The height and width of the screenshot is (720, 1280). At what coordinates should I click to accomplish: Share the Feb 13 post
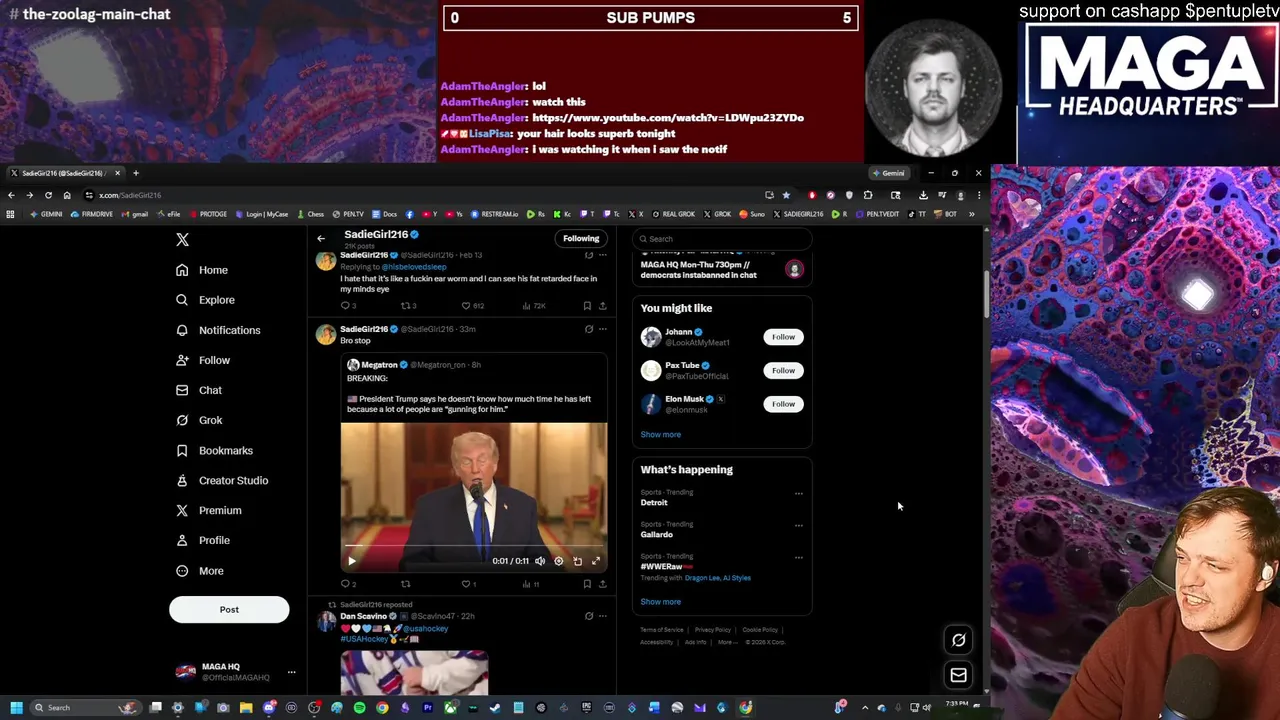tap(602, 306)
